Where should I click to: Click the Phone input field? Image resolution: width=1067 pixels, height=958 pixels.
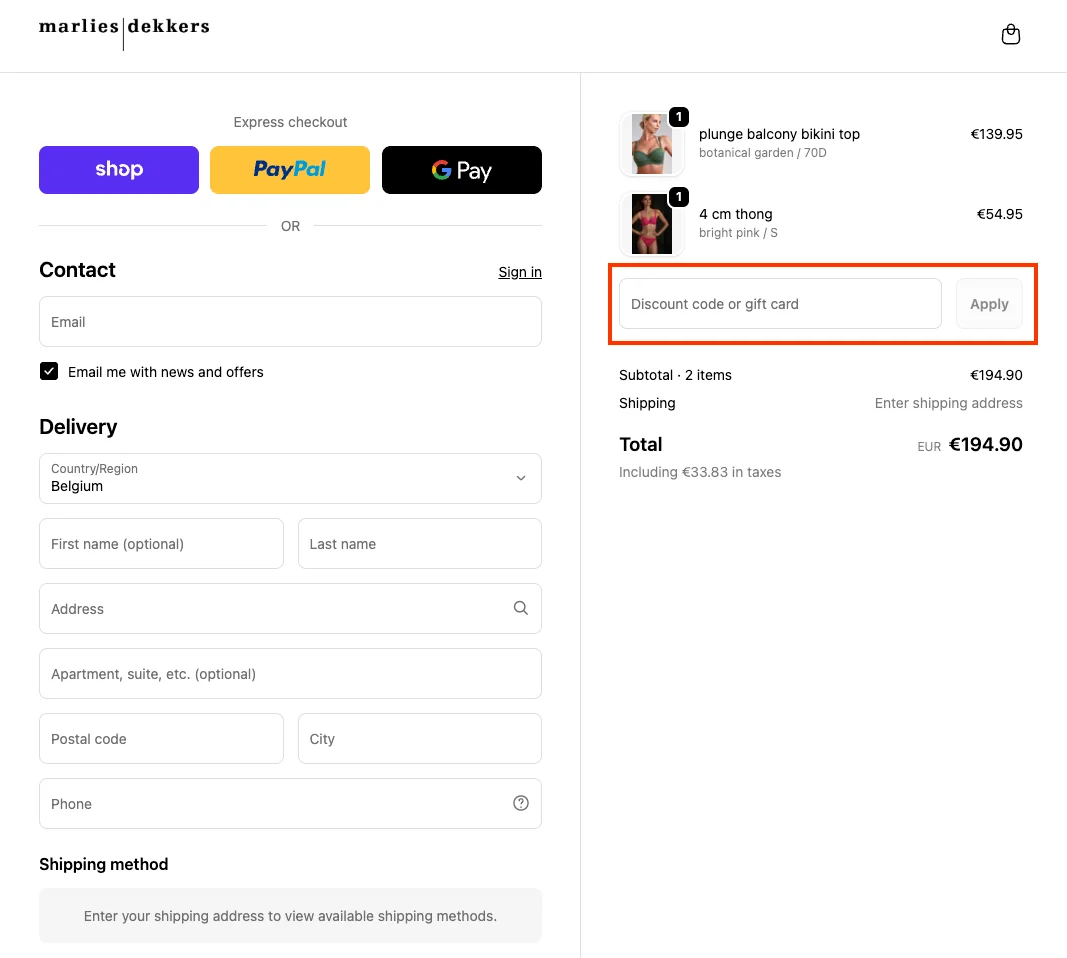click(291, 804)
